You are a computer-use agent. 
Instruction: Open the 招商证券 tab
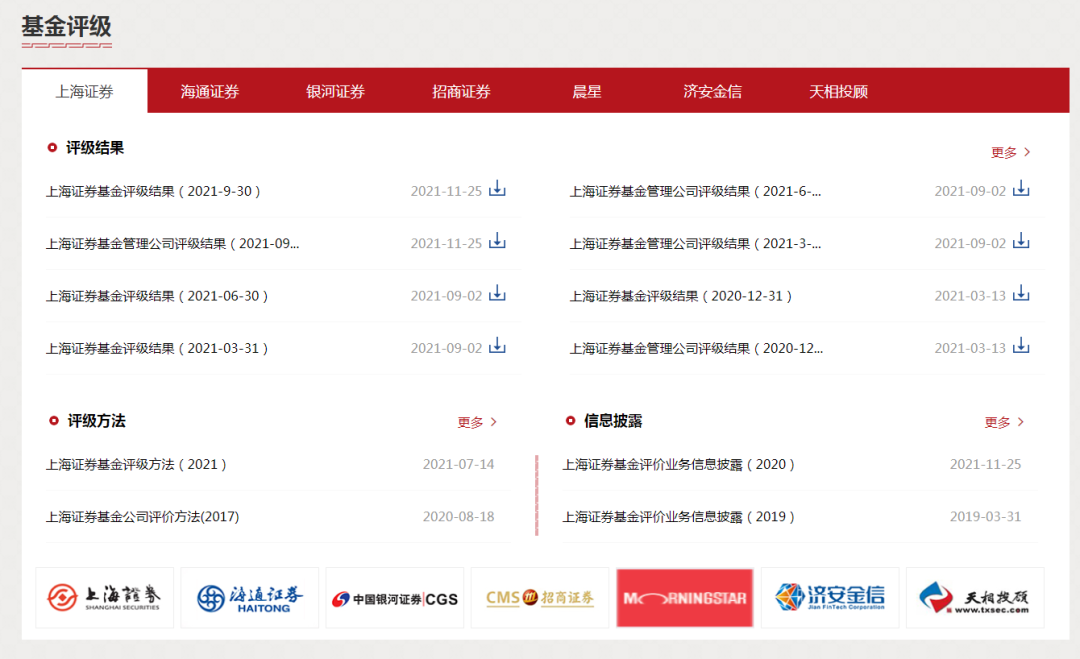(x=461, y=91)
